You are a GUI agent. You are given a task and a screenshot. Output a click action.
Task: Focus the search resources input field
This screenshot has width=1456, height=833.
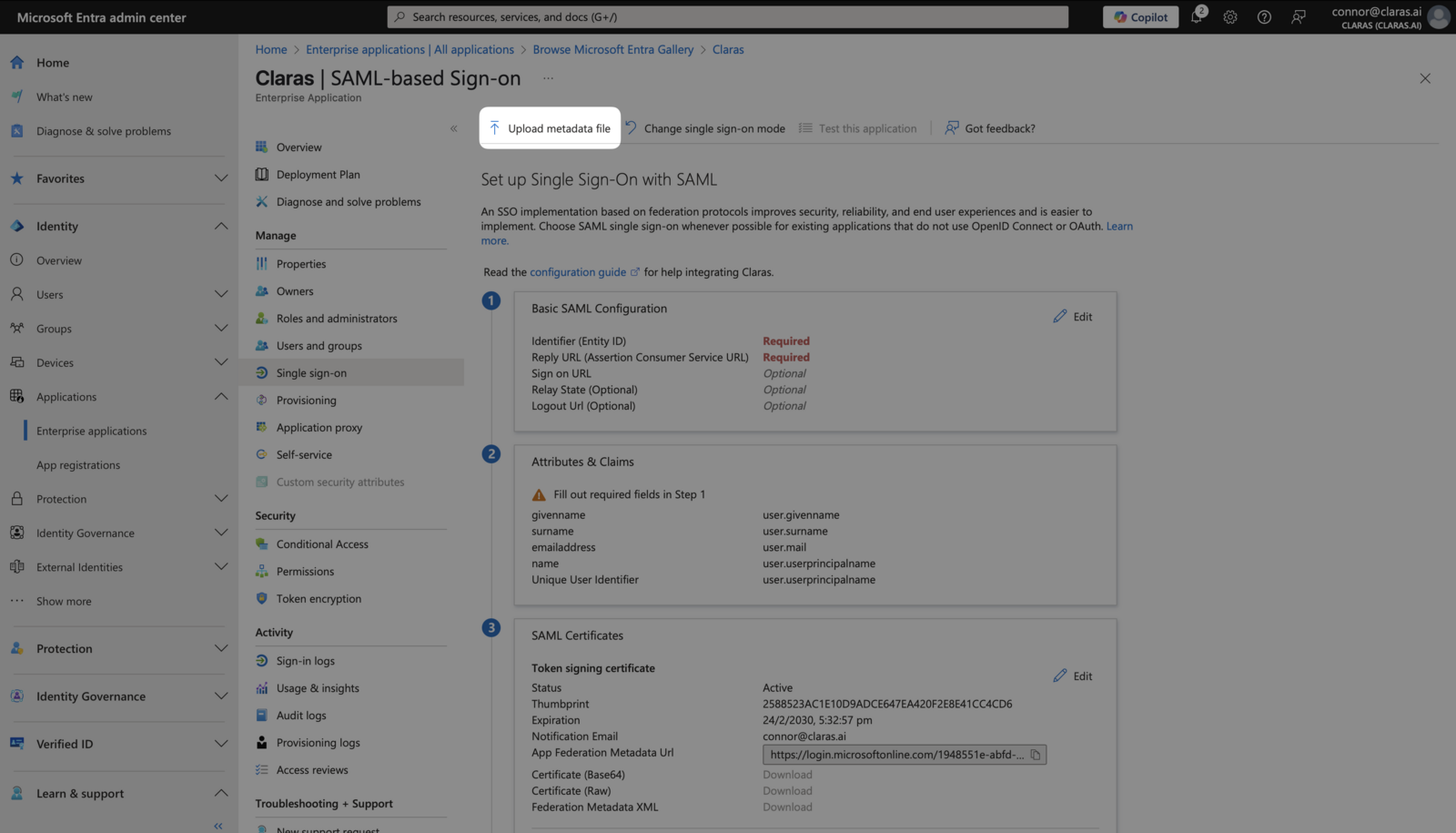click(x=728, y=17)
